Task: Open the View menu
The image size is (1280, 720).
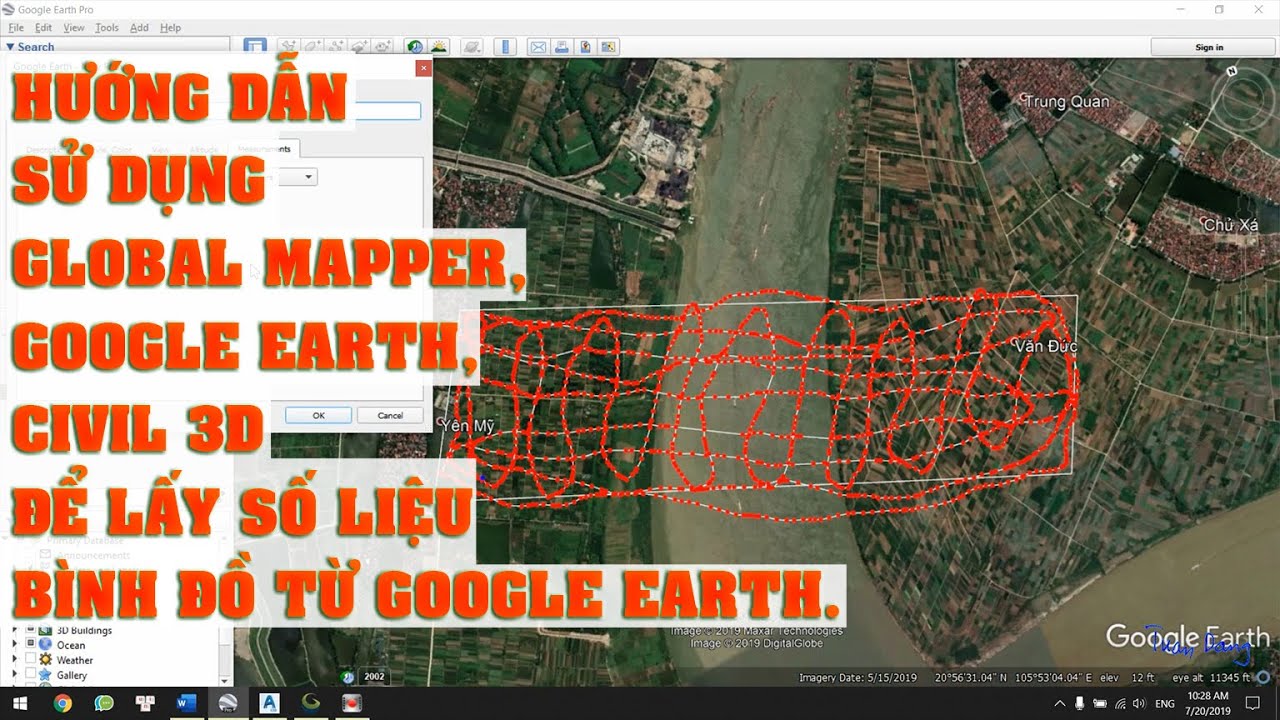Action: click(x=74, y=28)
